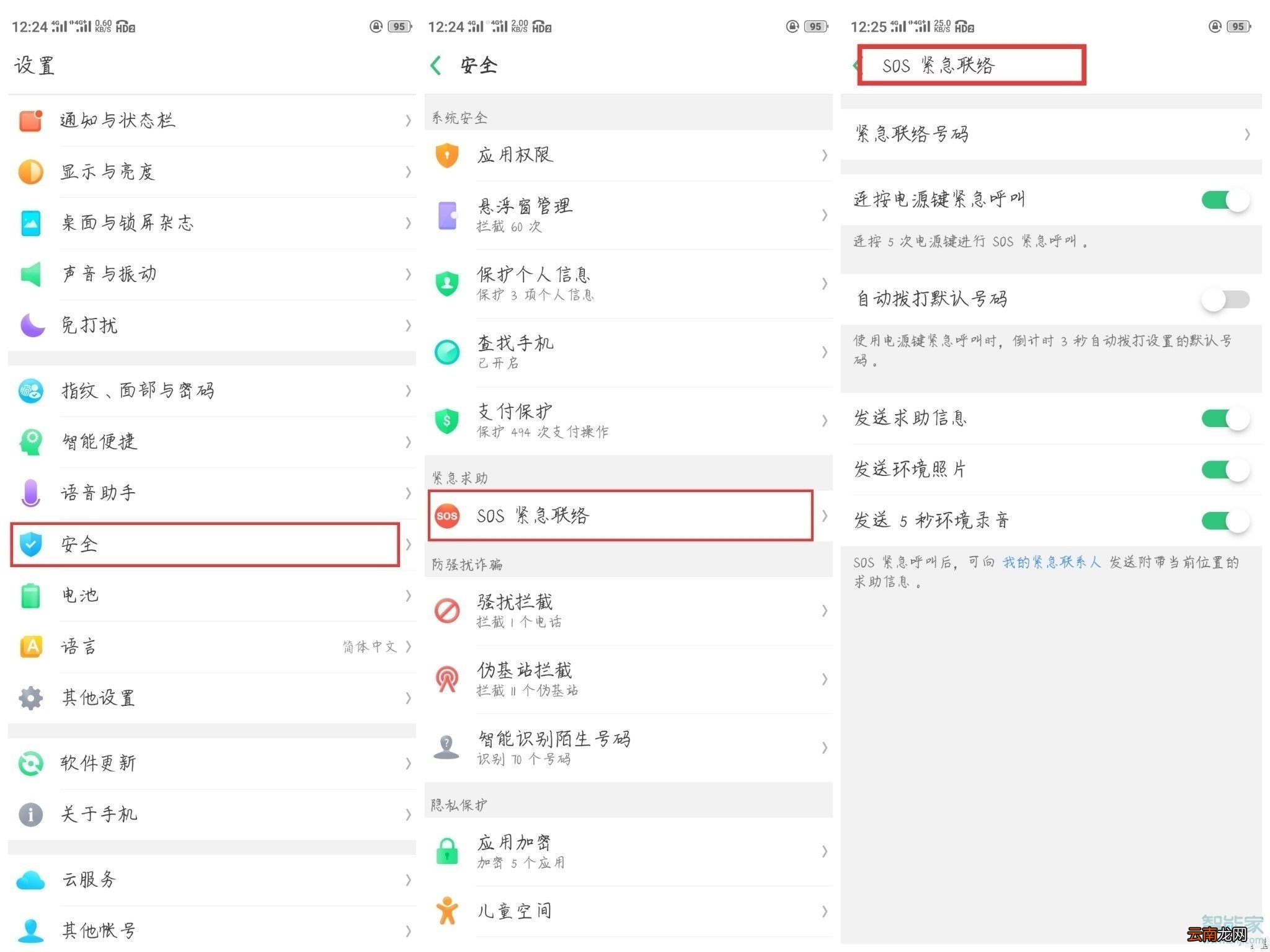
Task: Open the 安全 settings entry
Action: coord(212,544)
